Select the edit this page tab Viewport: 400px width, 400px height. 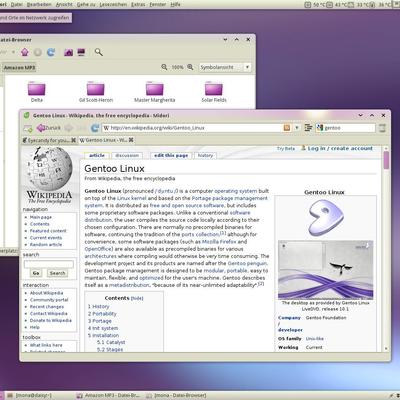pyautogui.click(x=171, y=155)
